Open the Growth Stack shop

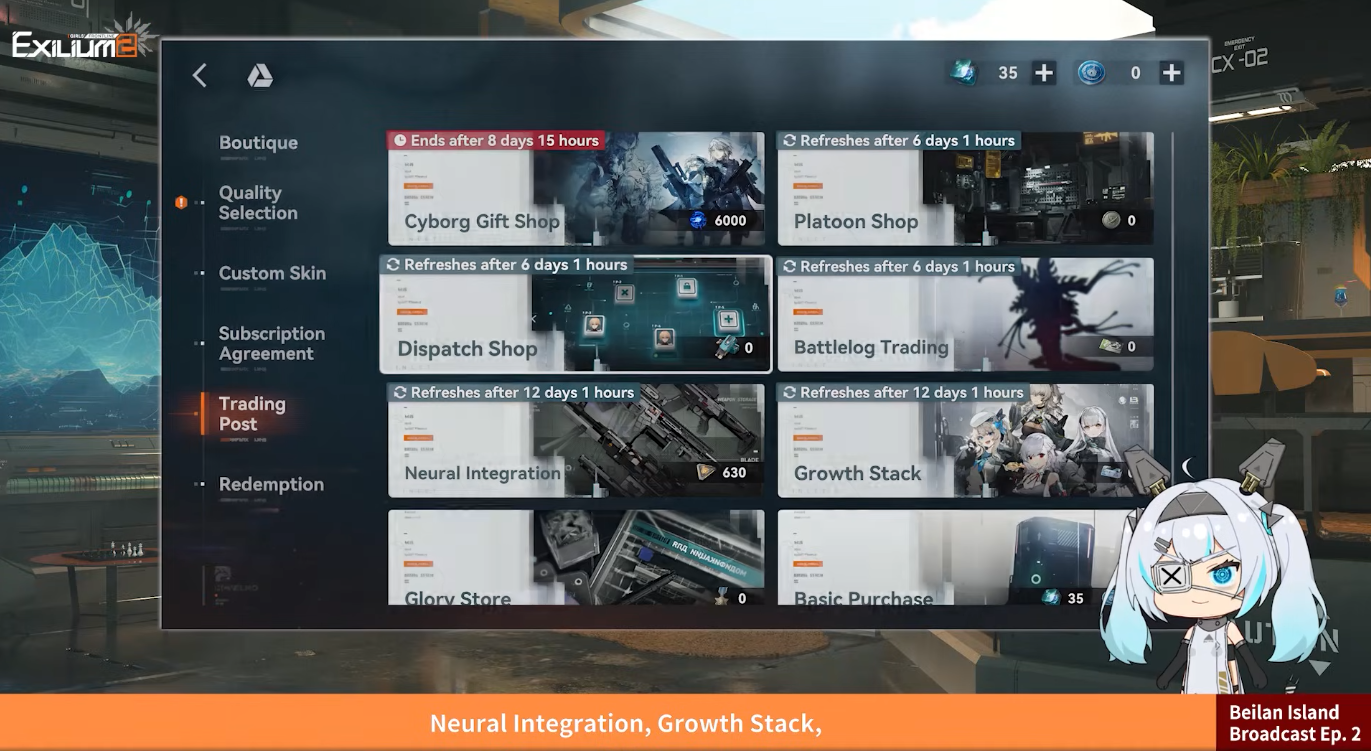click(966, 440)
